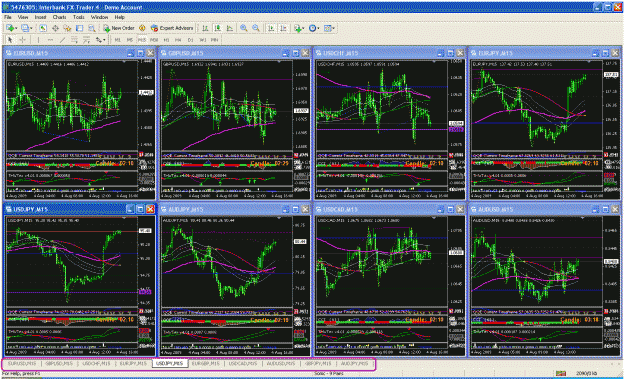625x379 pixels.
Task: Open the Templates icon
Action: coord(328,28)
